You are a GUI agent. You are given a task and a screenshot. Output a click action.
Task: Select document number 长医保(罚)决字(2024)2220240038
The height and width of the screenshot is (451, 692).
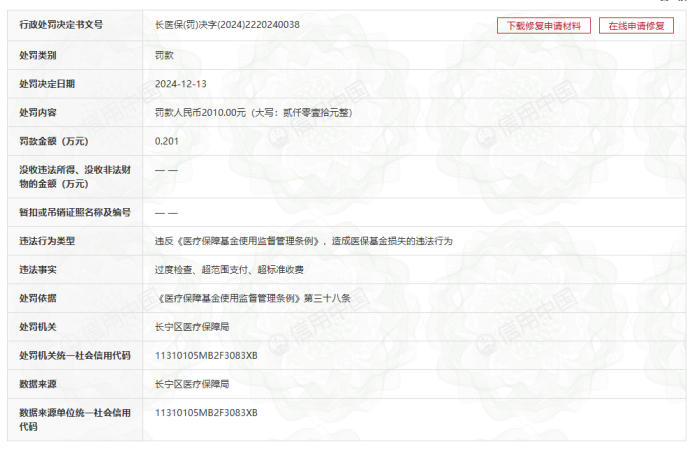coord(227,25)
